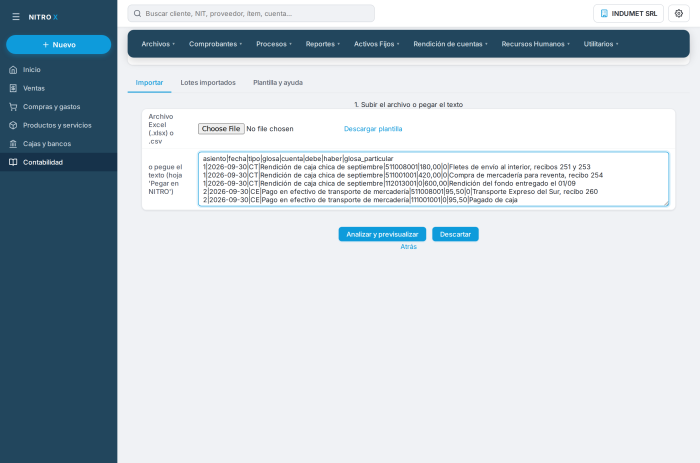
Task: Switch to Lotes importados tab
Action: (x=208, y=83)
